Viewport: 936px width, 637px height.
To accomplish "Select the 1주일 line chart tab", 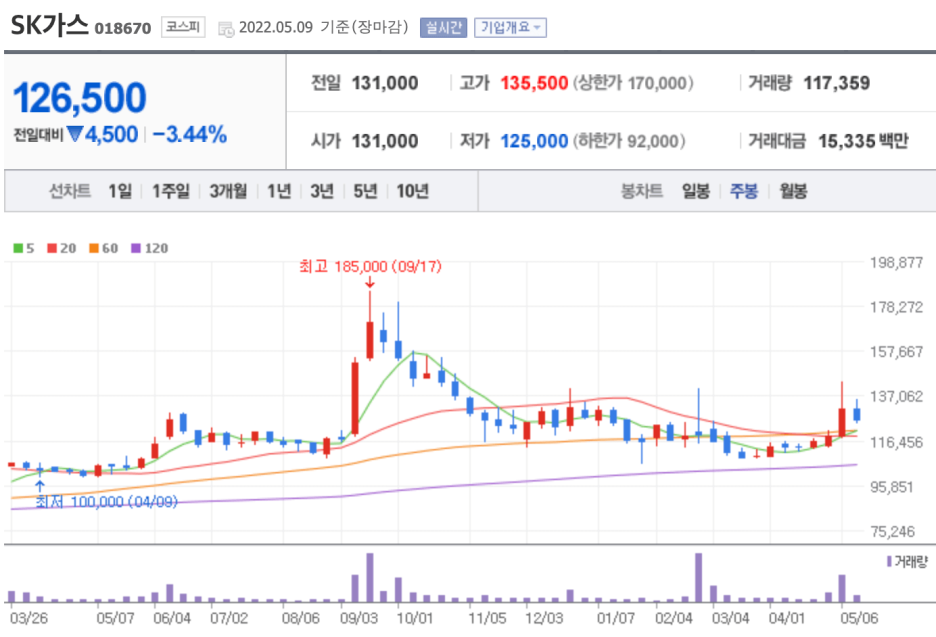I will (171, 191).
